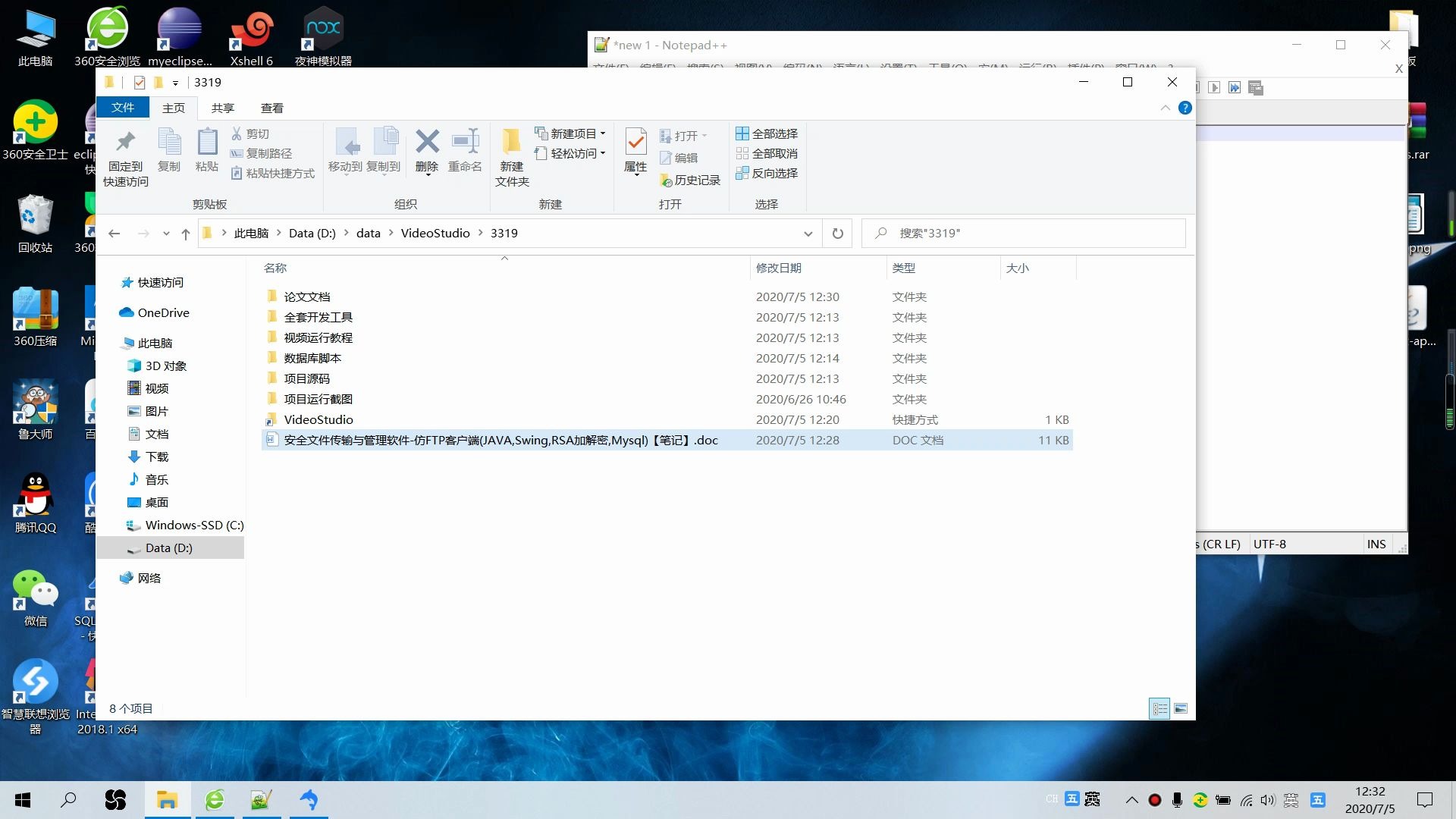Viewport: 1456px width, 819px height.
Task: Collapse the ribbon with the chevron
Action: [1165, 108]
